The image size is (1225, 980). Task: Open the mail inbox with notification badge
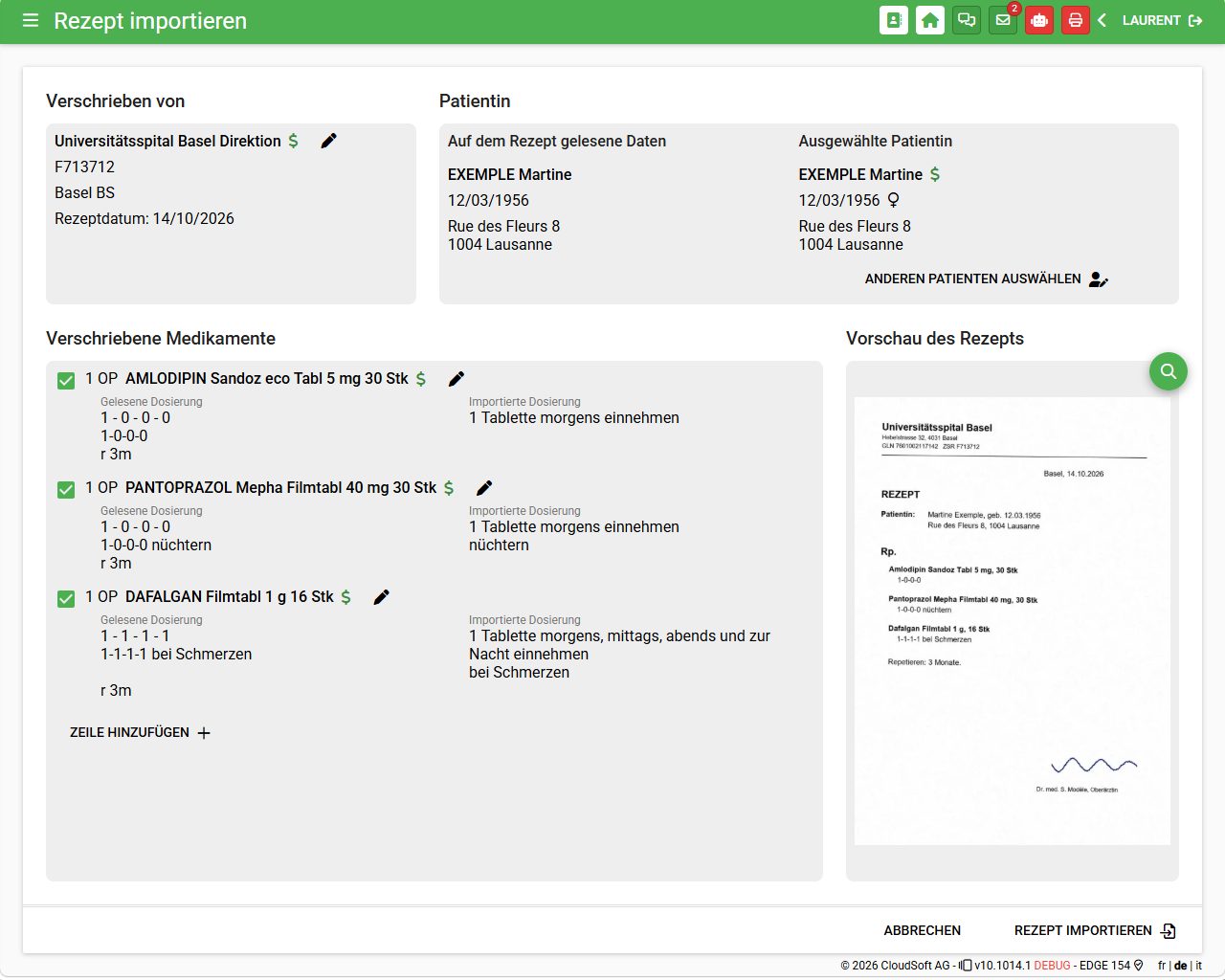tap(1003, 20)
